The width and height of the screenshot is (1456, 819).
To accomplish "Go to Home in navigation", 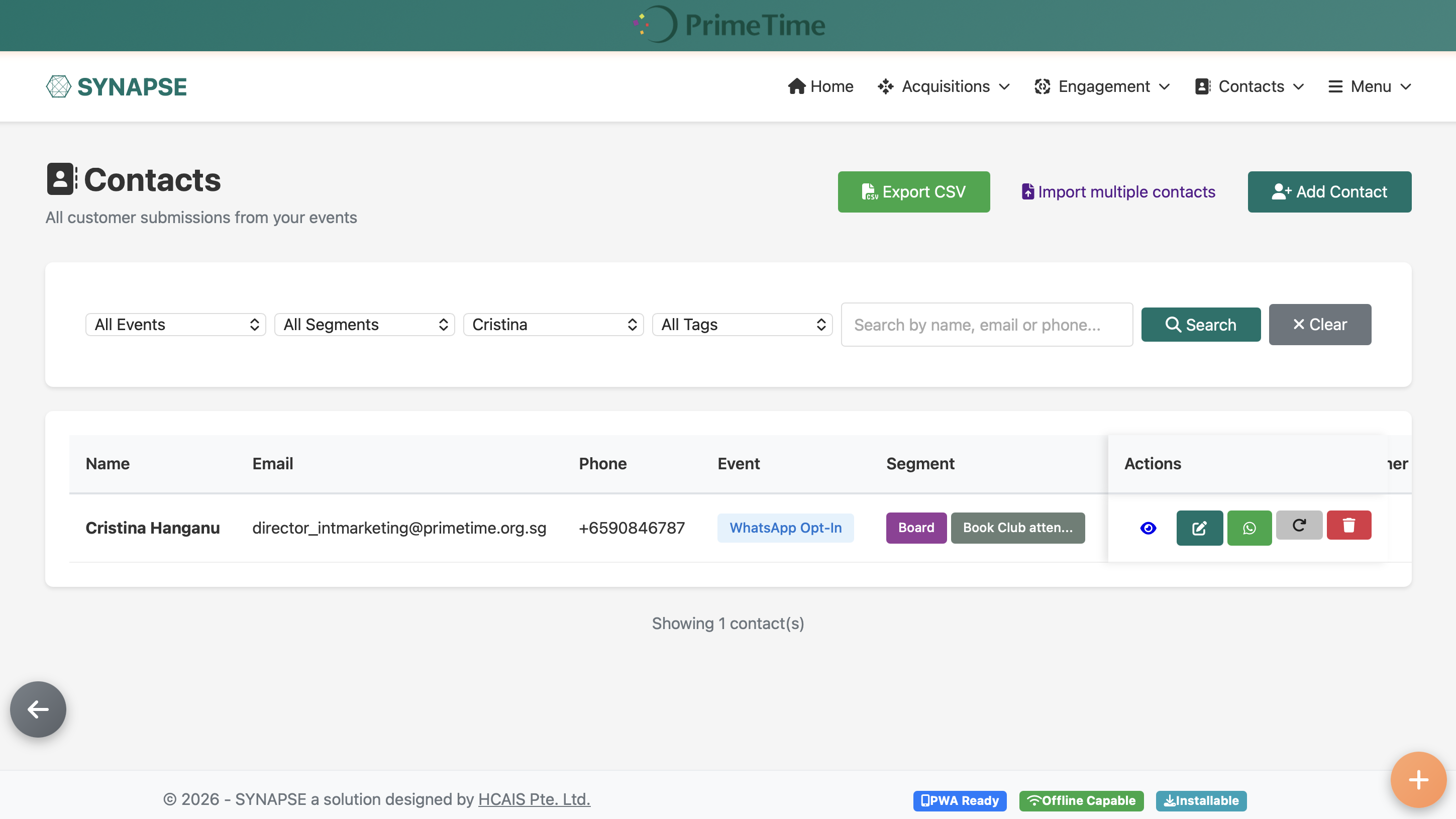I will point(821,86).
